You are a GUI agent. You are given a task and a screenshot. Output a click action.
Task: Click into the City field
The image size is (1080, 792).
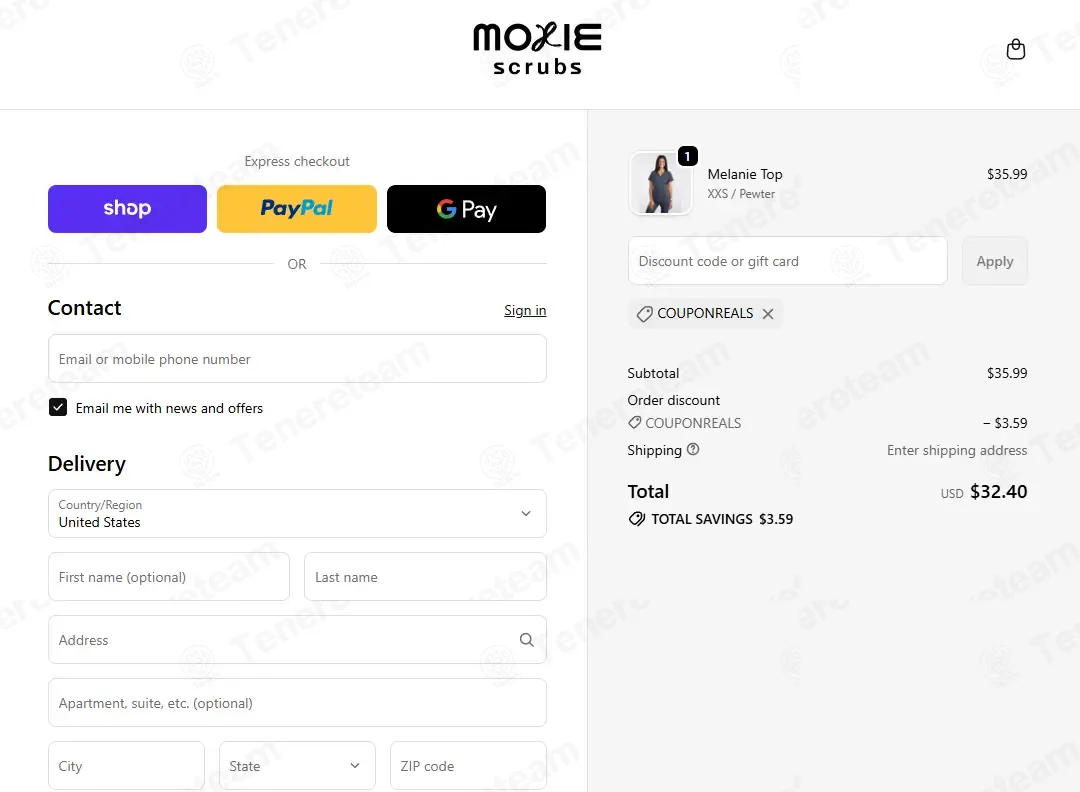pos(126,765)
